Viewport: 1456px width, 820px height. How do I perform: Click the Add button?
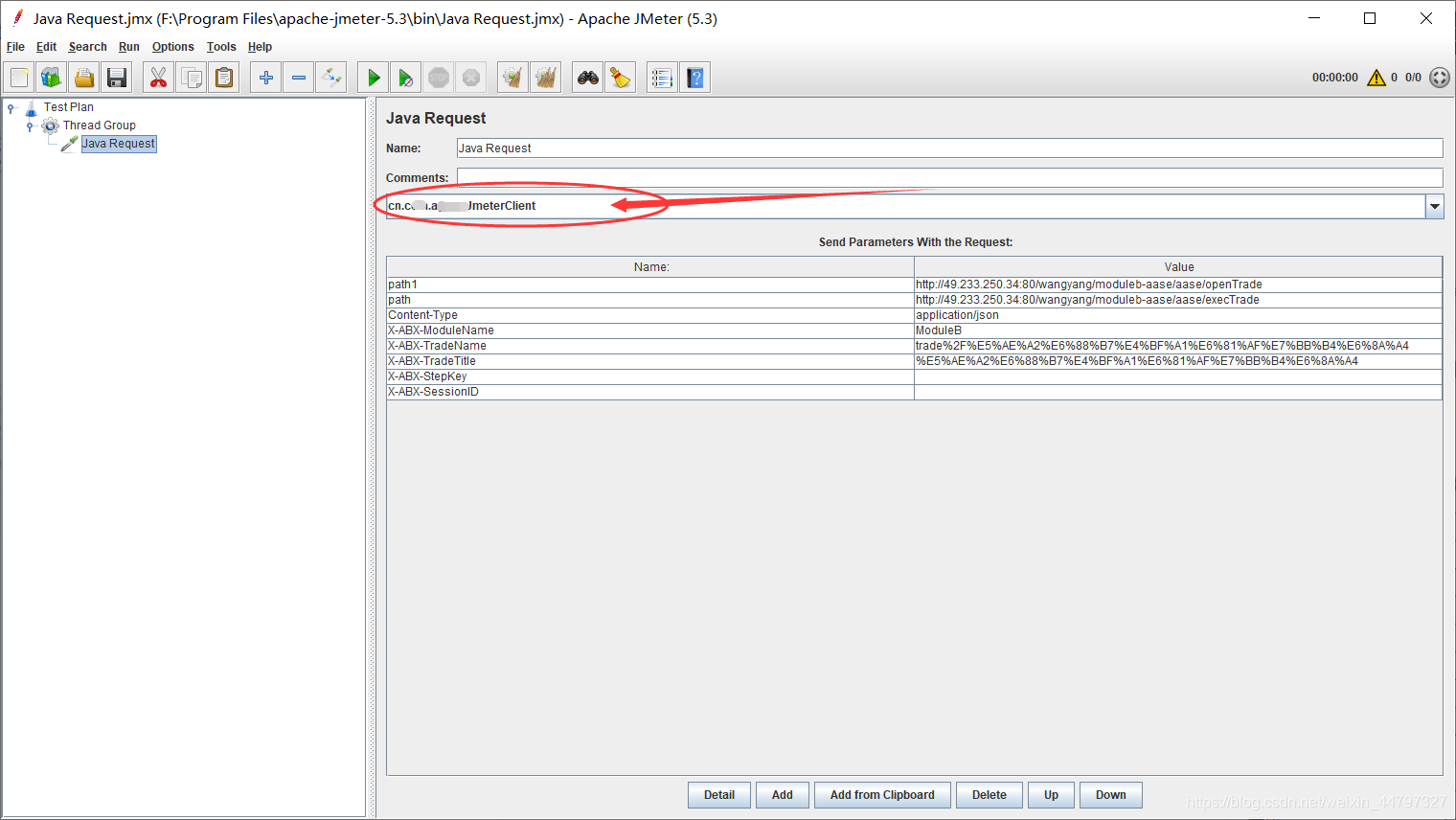click(x=783, y=795)
